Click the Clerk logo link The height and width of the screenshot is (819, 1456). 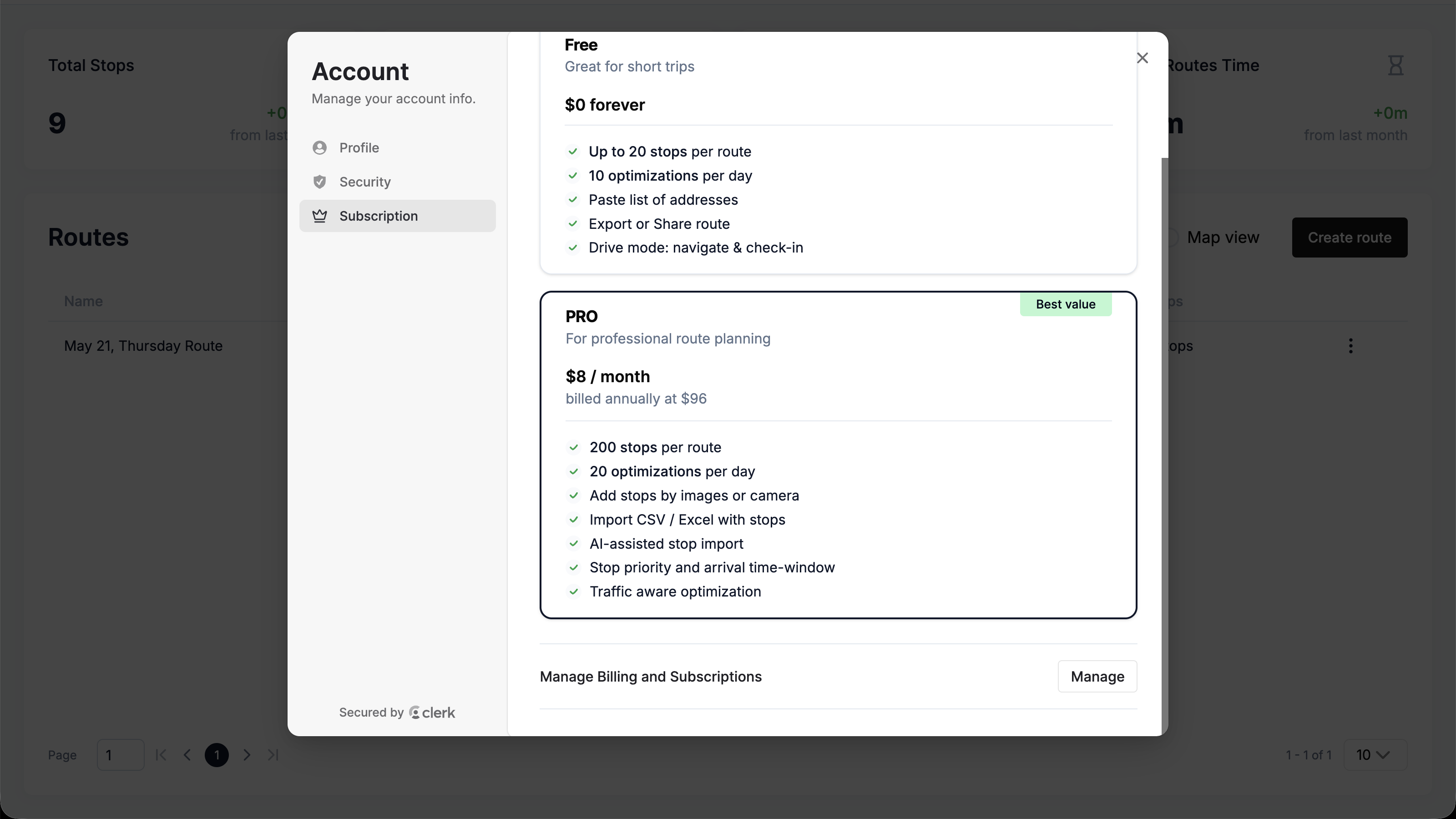tap(432, 713)
